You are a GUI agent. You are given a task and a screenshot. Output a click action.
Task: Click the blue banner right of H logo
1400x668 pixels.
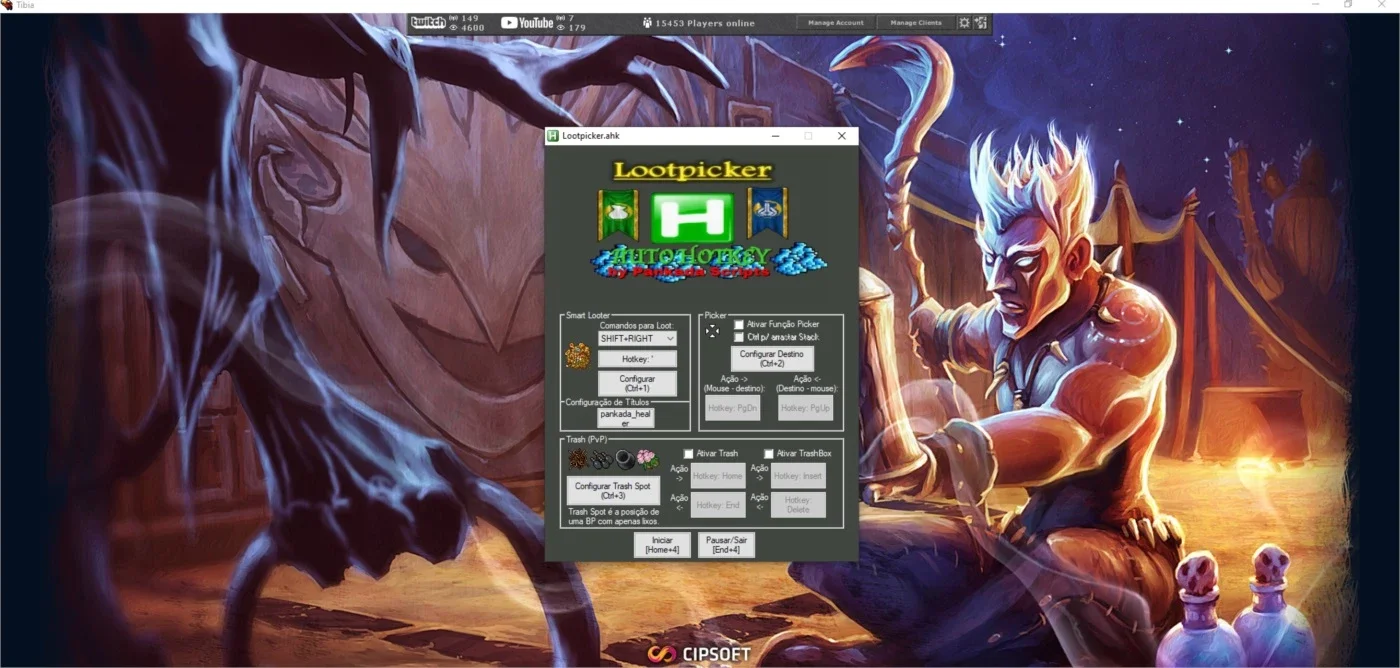pyautogui.click(x=767, y=212)
